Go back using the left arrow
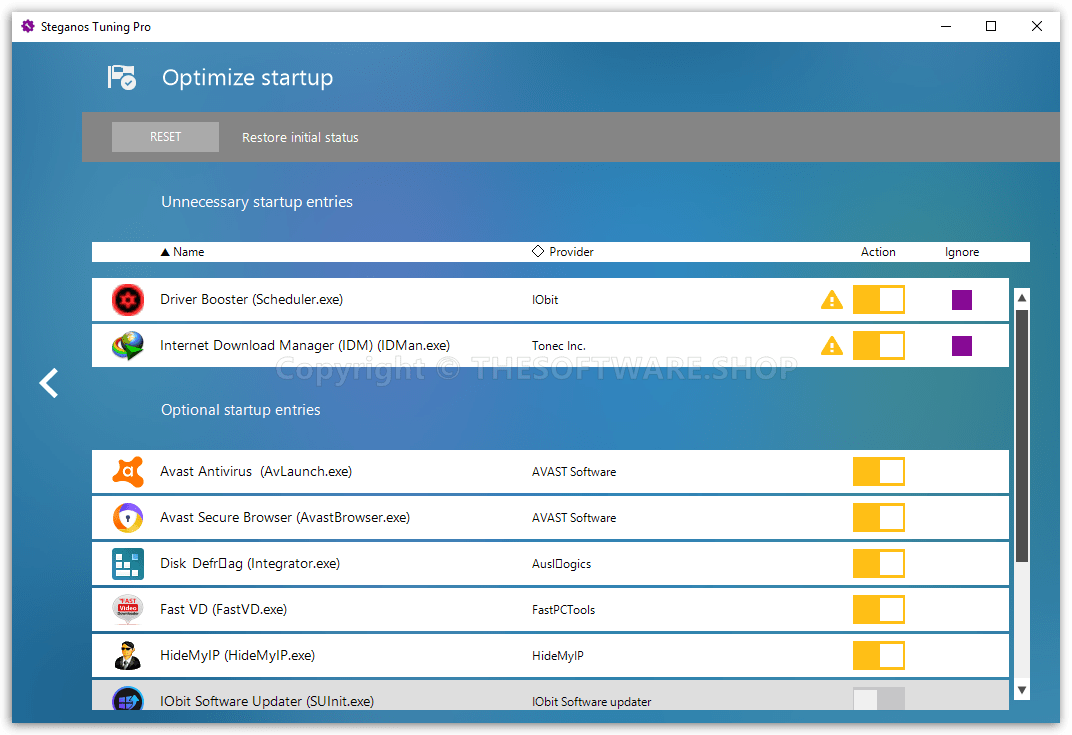This screenshot has width=1072, height=735. [49, 383]
